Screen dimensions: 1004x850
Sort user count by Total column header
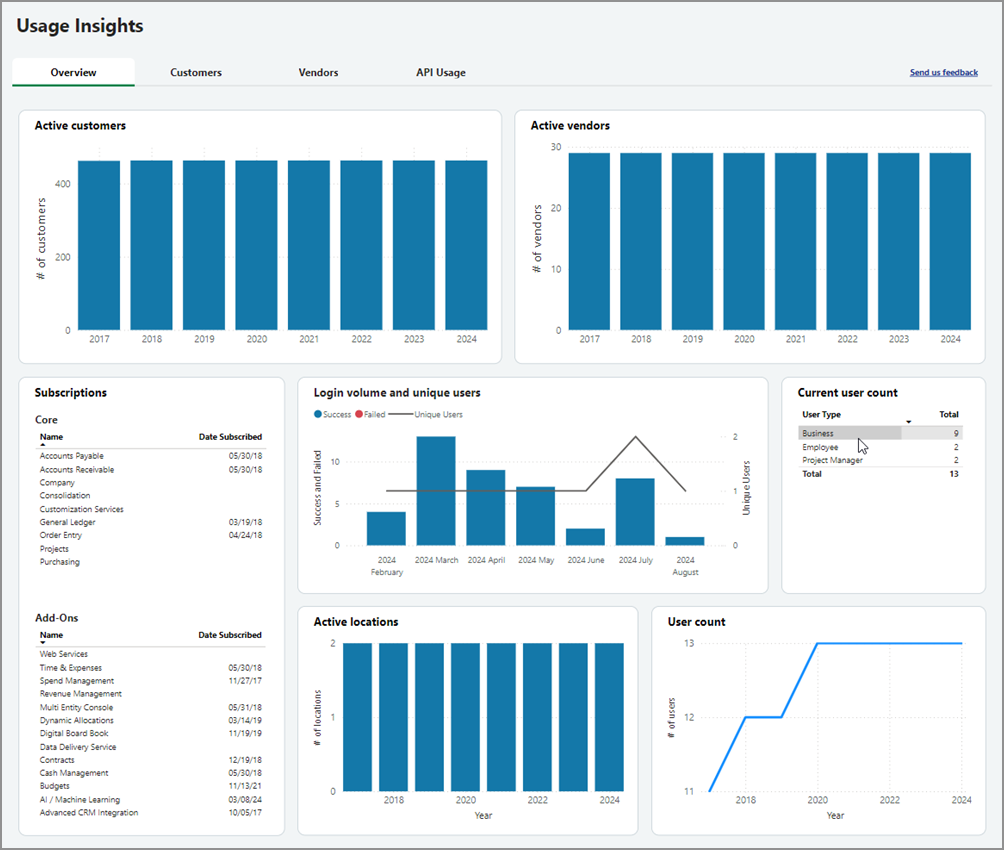click(x=948, y=414)
